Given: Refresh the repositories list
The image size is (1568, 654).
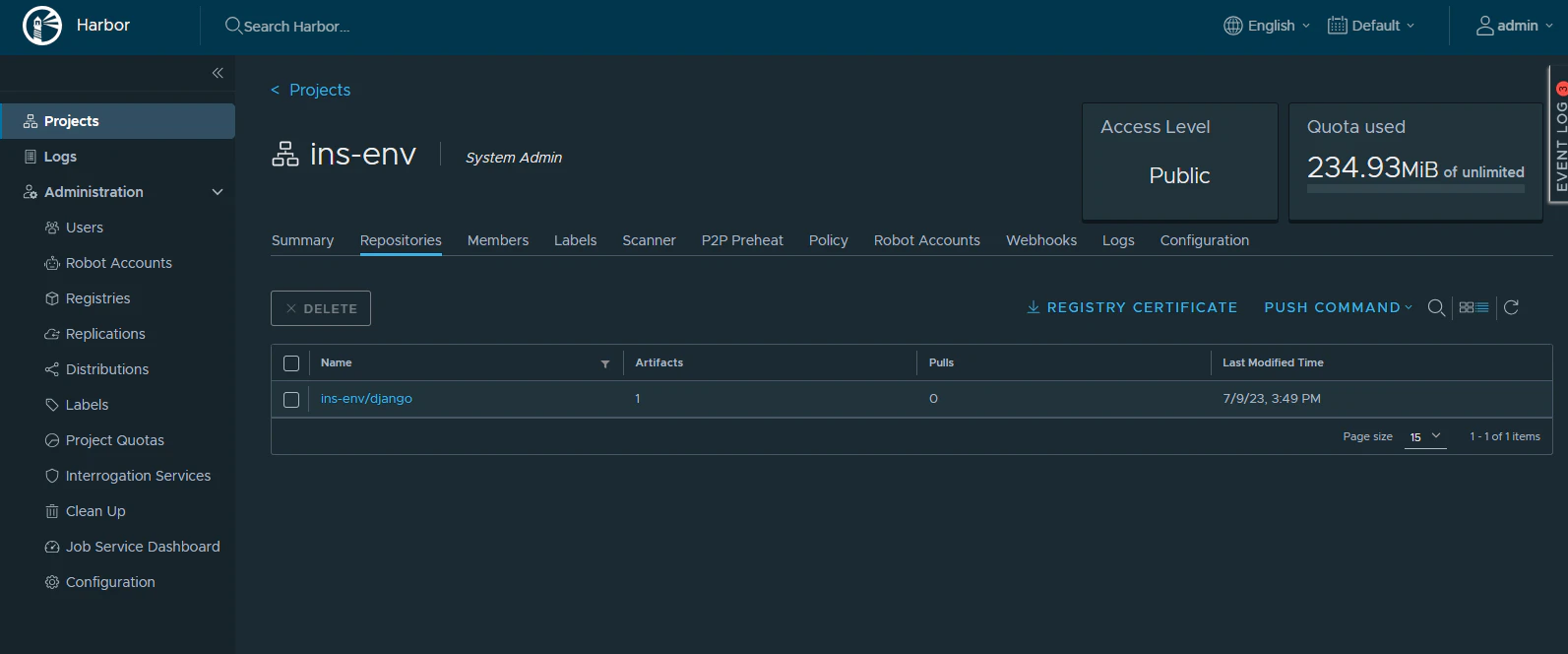Looking at the screenshot, I should point(1511,307).
